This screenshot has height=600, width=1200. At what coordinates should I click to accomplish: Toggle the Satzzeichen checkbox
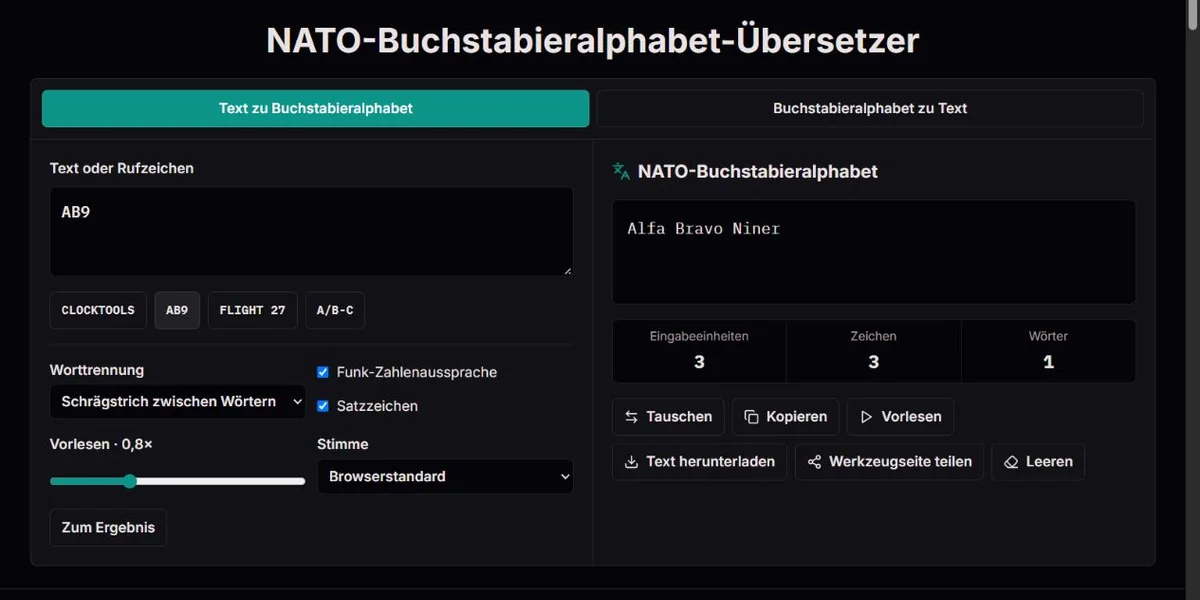[323, 406]
